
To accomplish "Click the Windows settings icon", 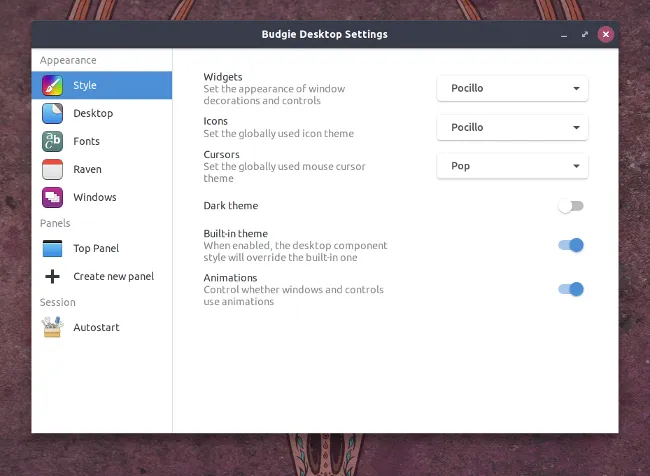I will pos(53,197).
